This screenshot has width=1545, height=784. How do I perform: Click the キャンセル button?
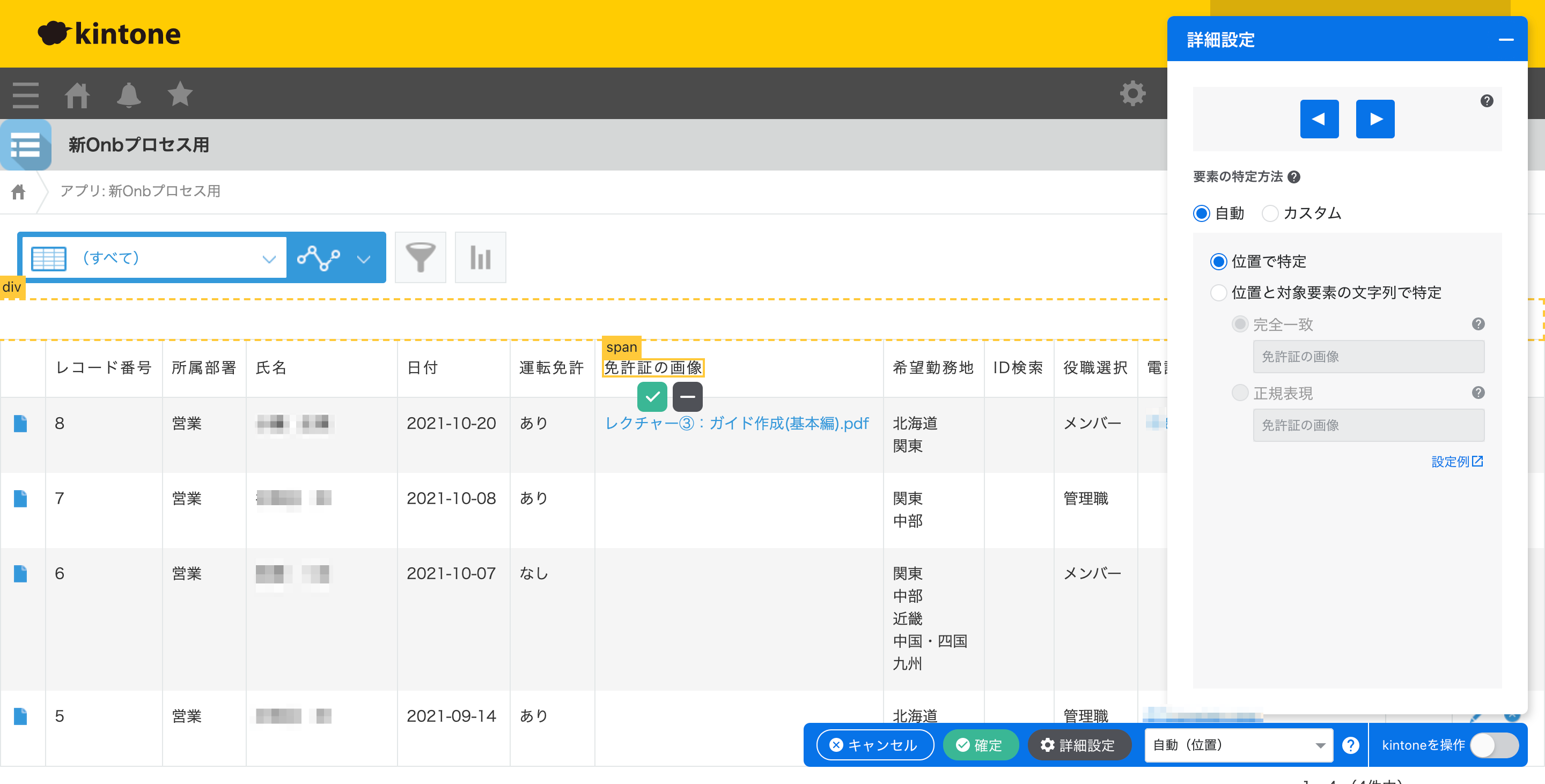[x=874, y=745]
